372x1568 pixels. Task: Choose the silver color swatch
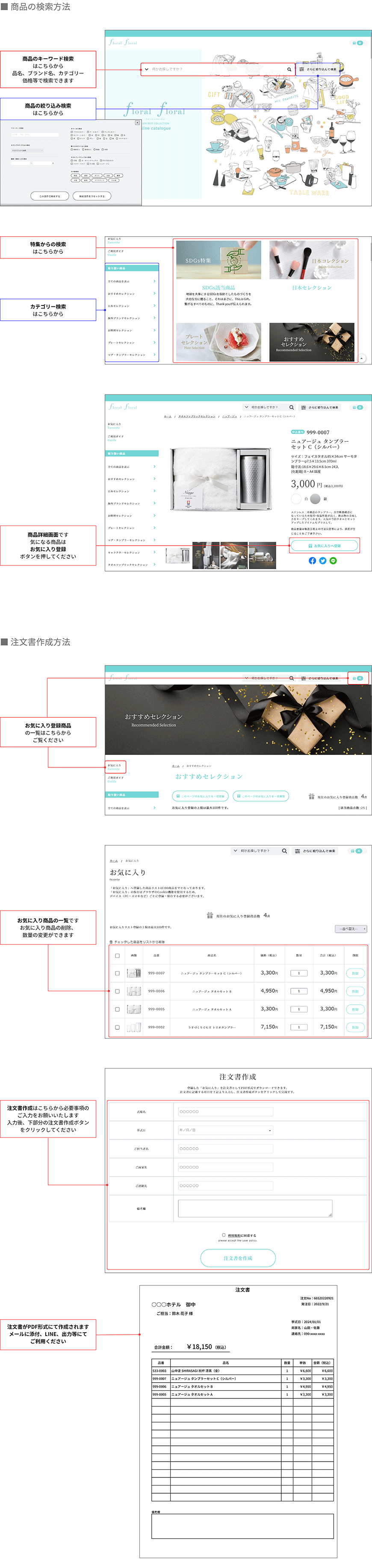[x=315, y=499]
